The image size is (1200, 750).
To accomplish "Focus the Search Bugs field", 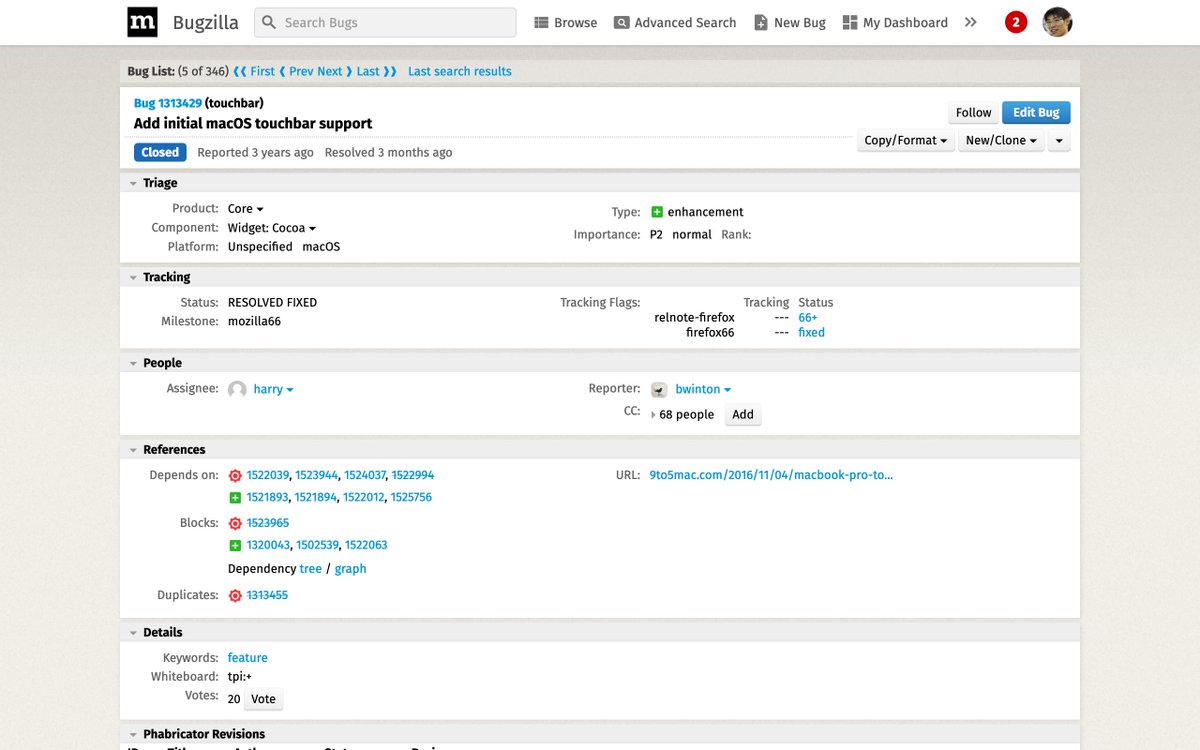I will tap(385, 22).
